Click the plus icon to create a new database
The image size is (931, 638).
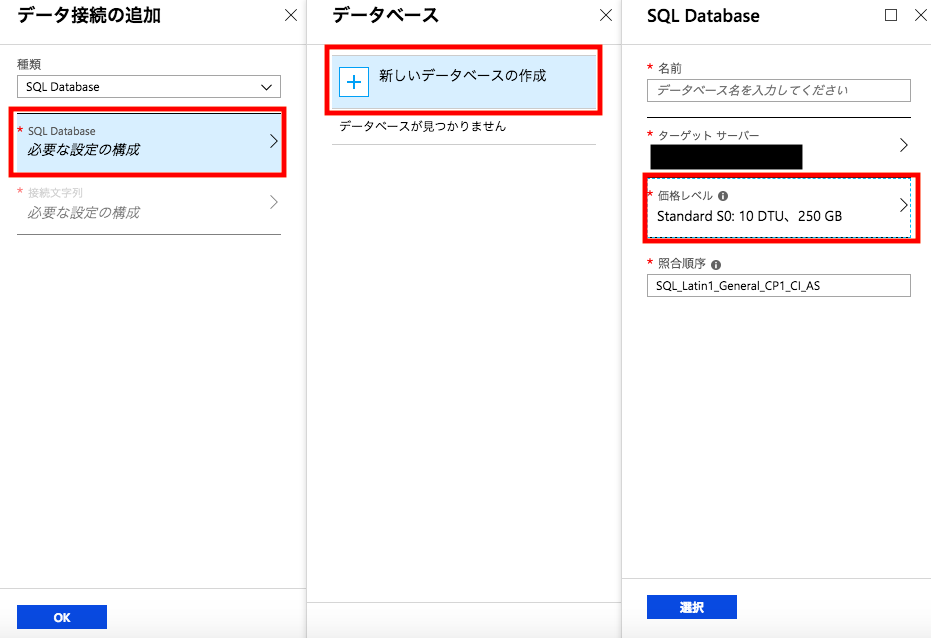coord(353,82)
